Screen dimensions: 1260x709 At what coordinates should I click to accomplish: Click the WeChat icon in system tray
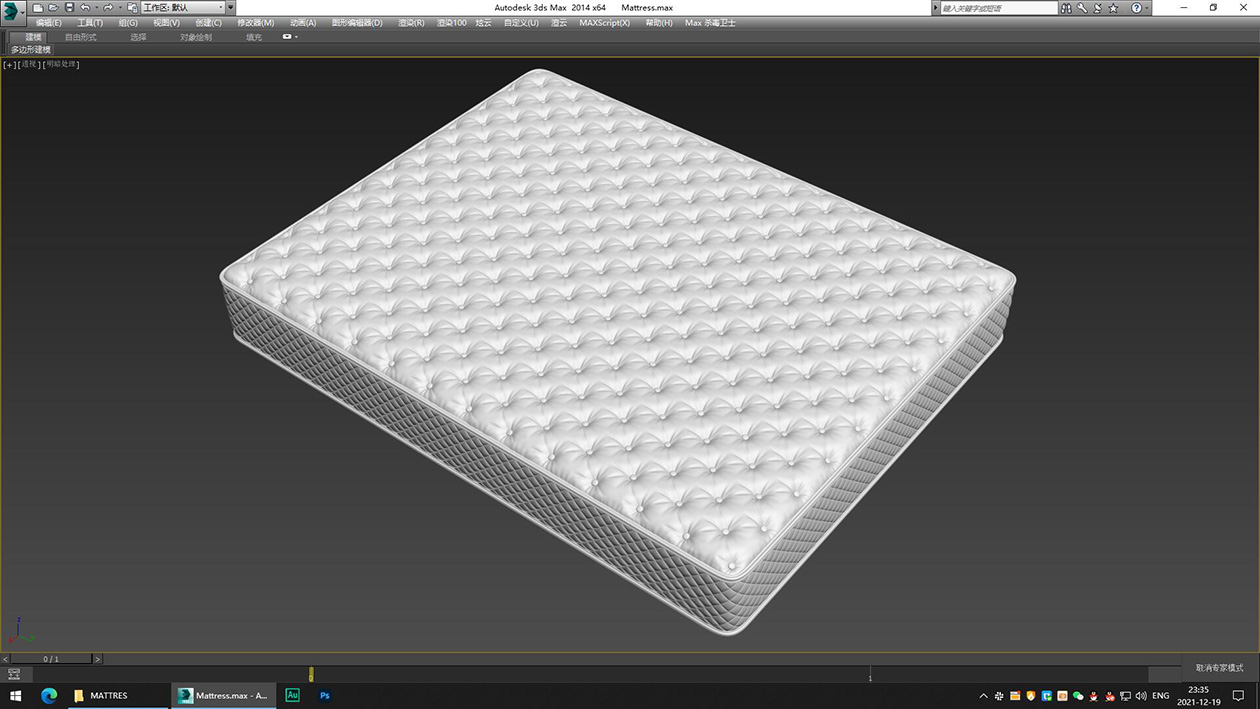click(x=1078, y=695)
